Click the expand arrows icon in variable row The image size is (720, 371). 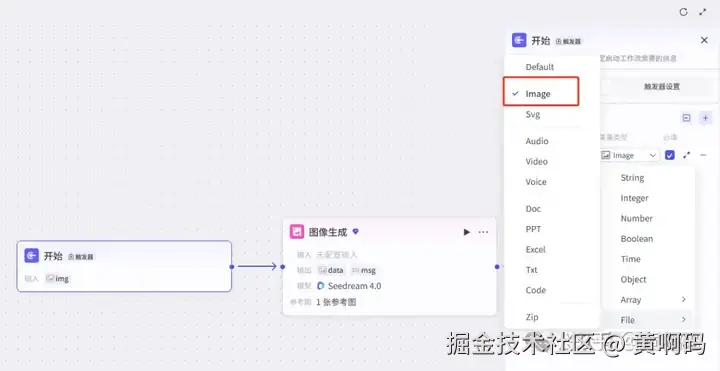point(686,155)
